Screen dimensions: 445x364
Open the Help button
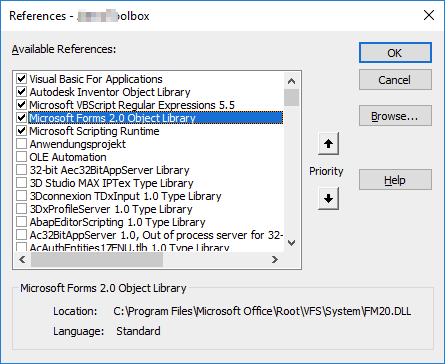(x=395, y=180)
